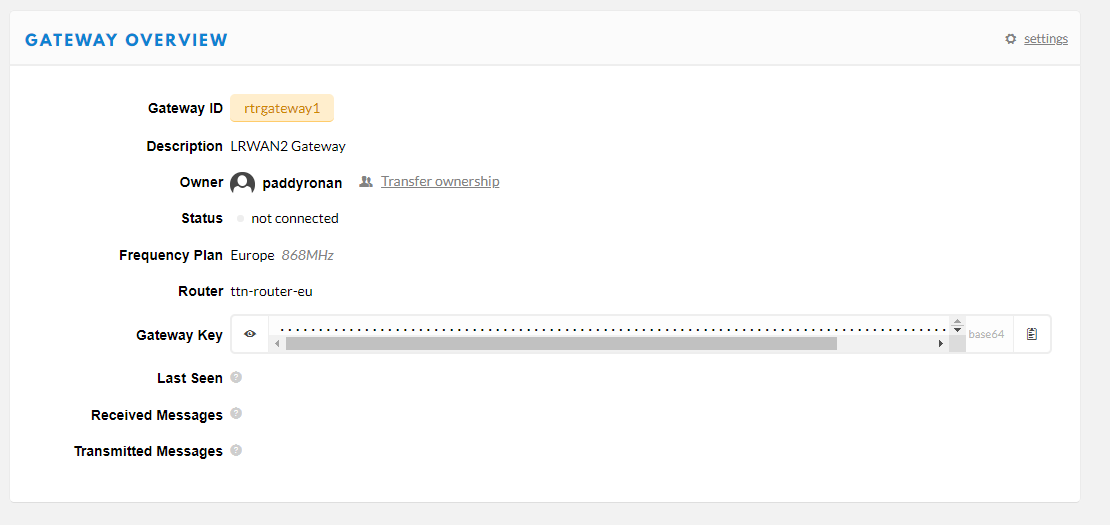This screenshot has width=1110, height=525.
Task: Click the Received Messages help icon
Action: (x=236, y=414)
